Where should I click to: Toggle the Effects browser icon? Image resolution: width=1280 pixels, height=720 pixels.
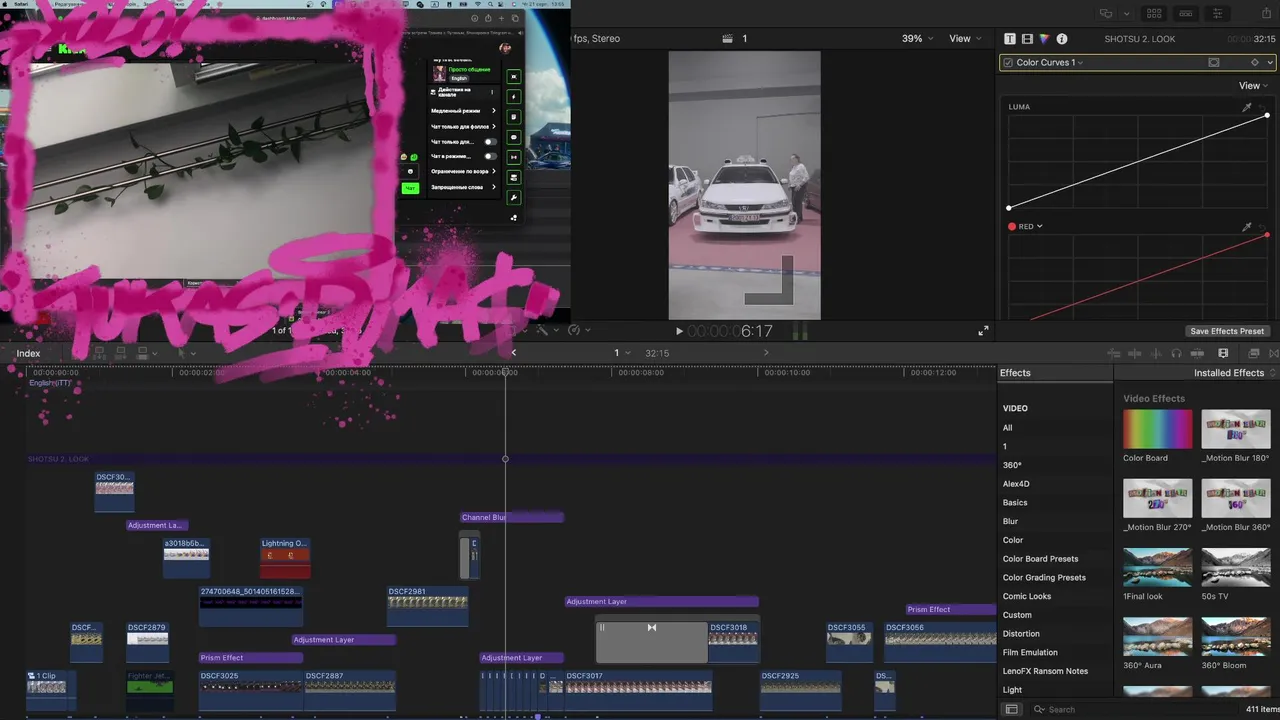point(1254,353)
